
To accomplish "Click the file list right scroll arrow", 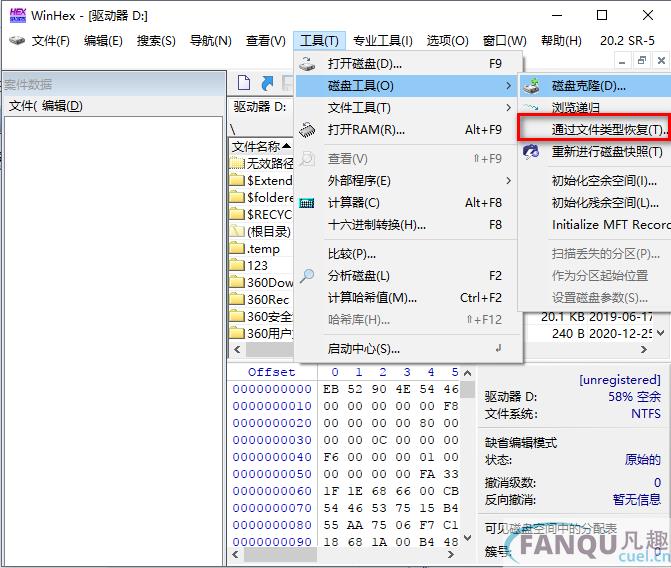I will coord(644,350).
